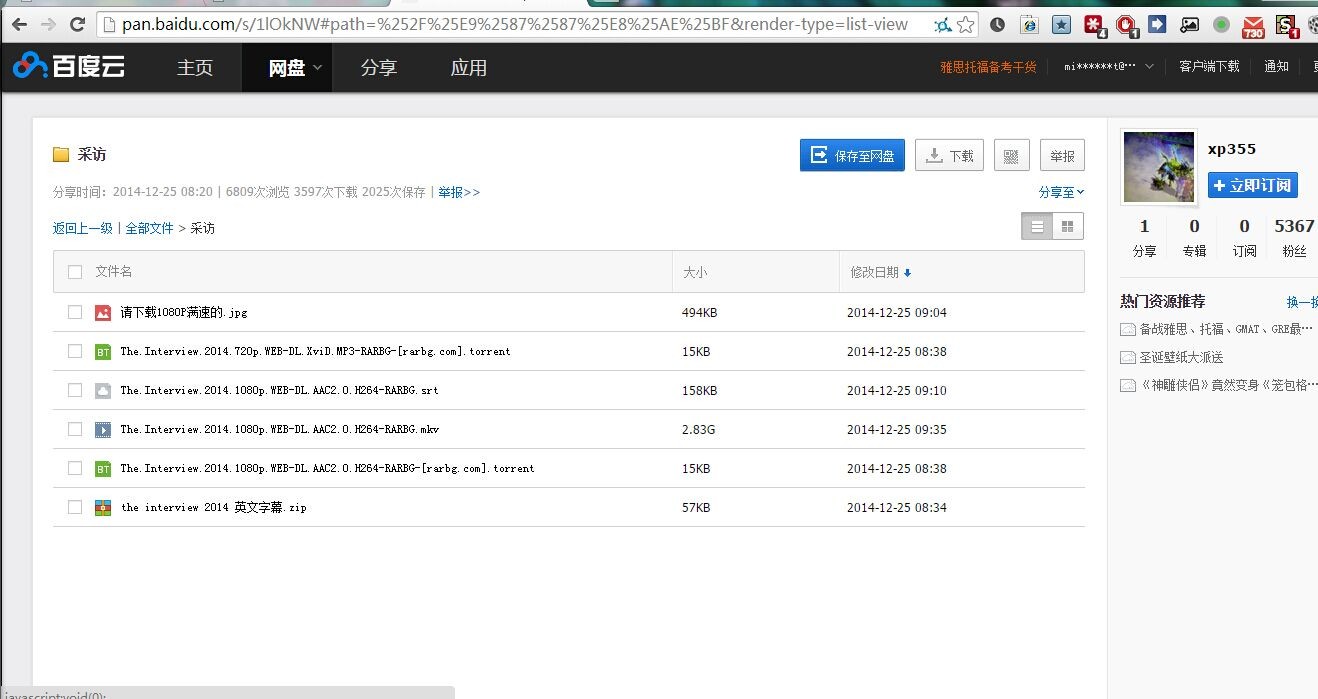Image resolution: width=1318 pixels, height=699 pixels.
Task: Sort by 修改日期 column arrow
Action: (907, 272)
